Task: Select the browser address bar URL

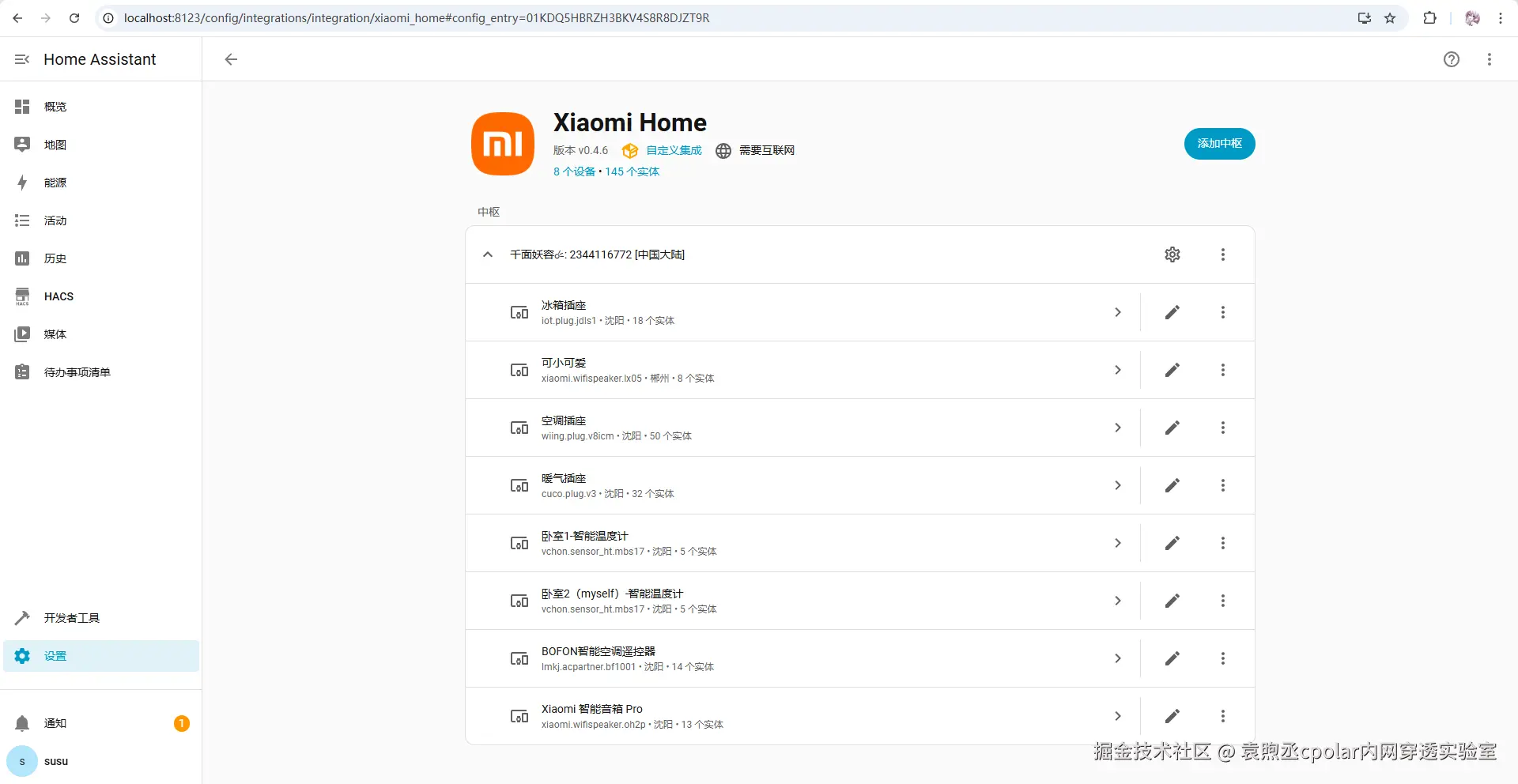Action: [x=417, y=18]
